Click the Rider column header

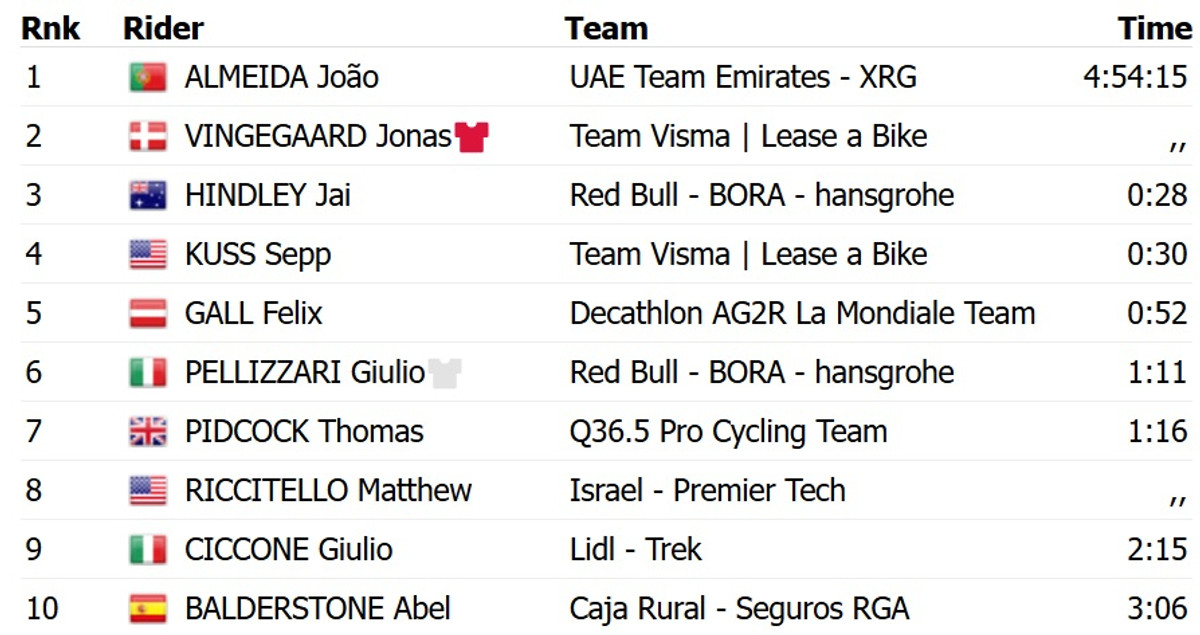pos(163,28)
